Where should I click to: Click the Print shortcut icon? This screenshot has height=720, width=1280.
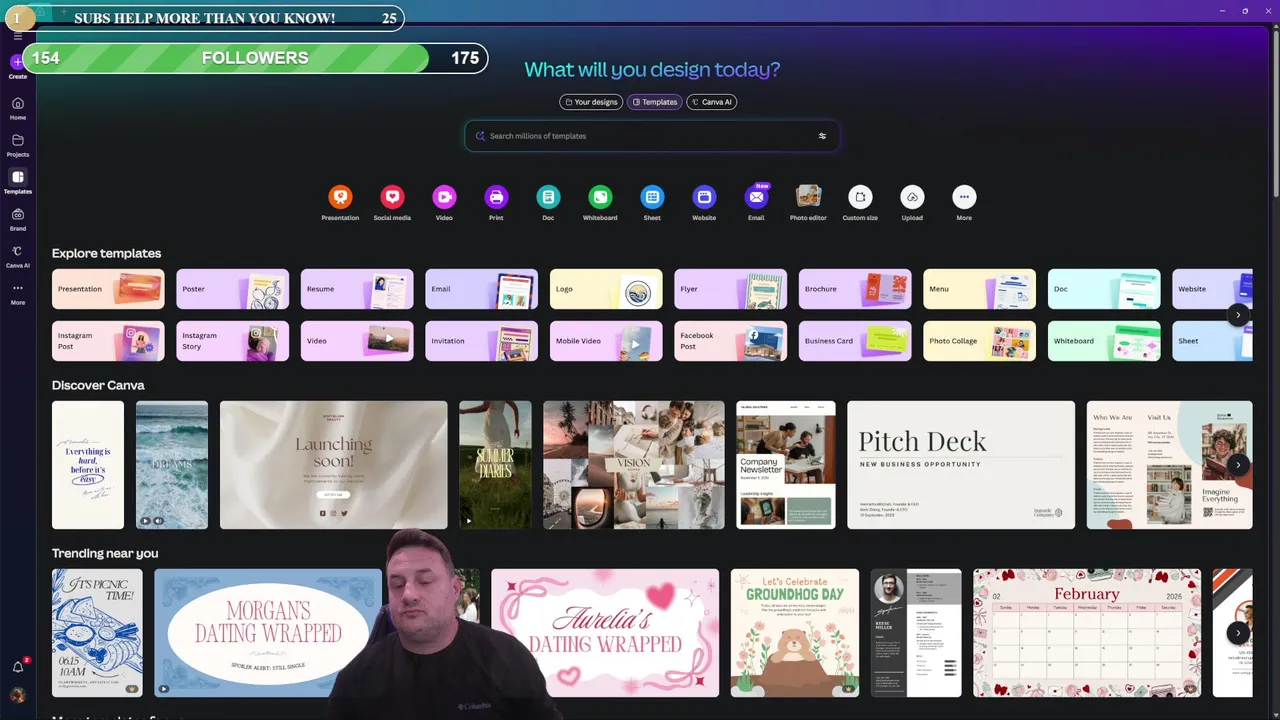point(496,197)
